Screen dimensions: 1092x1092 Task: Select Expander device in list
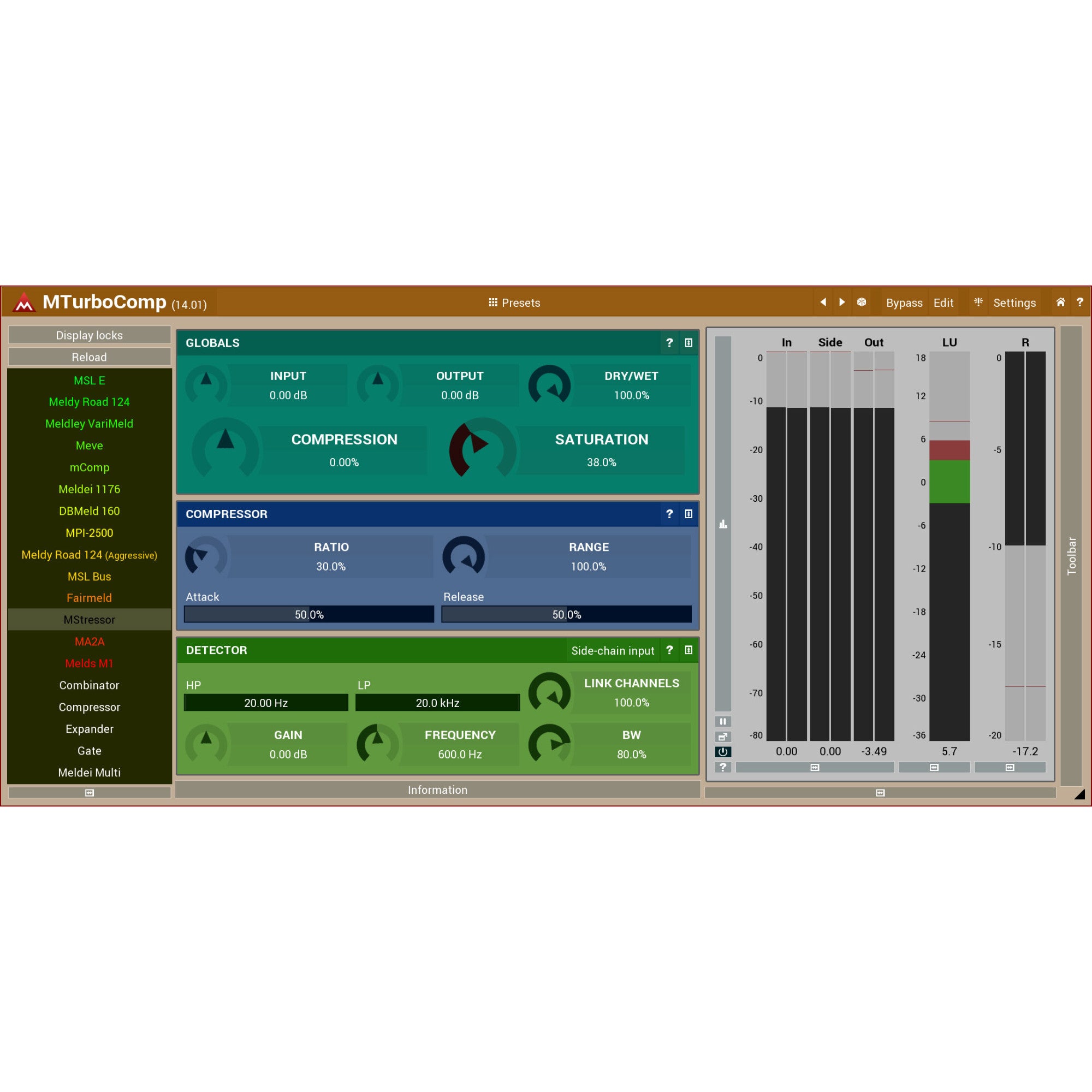coord(90,729)
